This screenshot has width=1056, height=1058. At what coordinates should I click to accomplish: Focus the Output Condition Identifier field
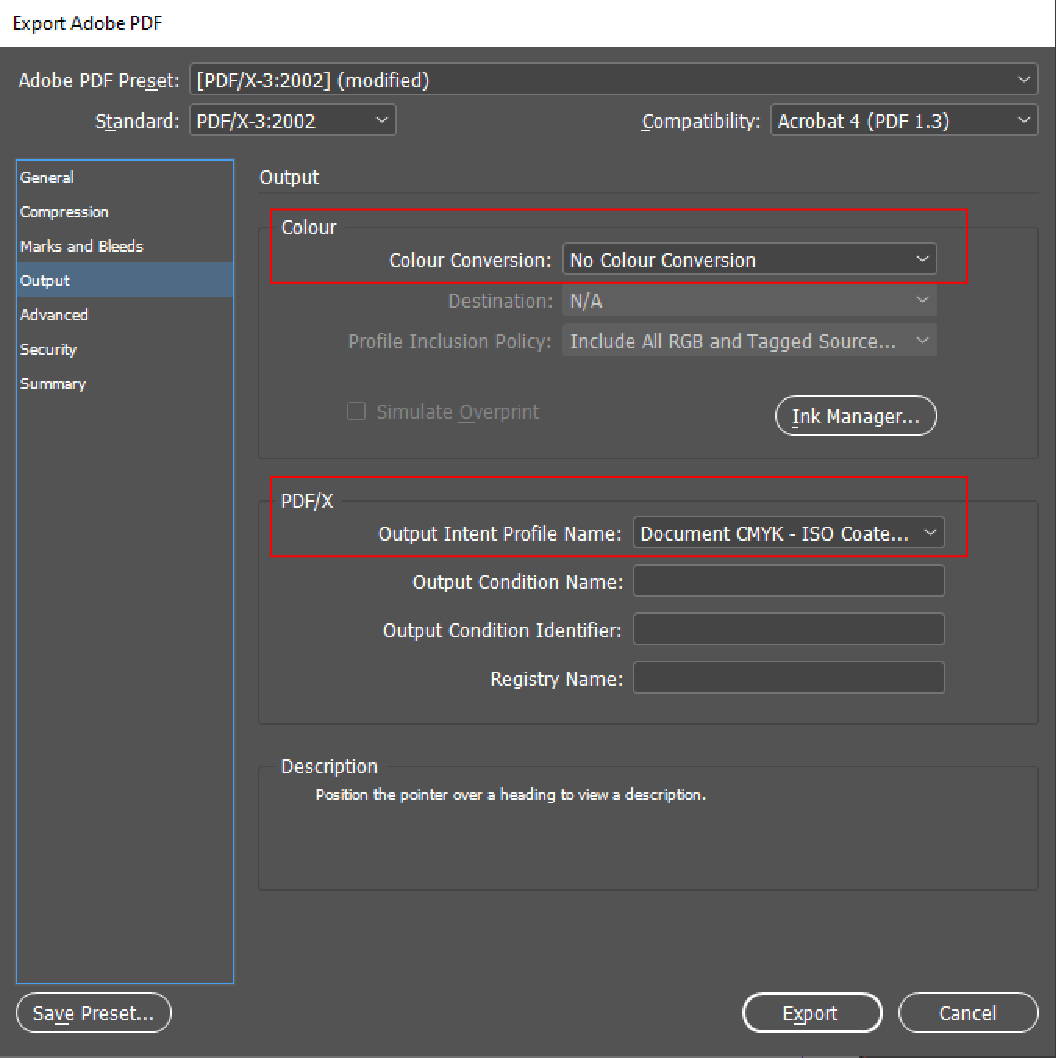(x=788, y=630)
